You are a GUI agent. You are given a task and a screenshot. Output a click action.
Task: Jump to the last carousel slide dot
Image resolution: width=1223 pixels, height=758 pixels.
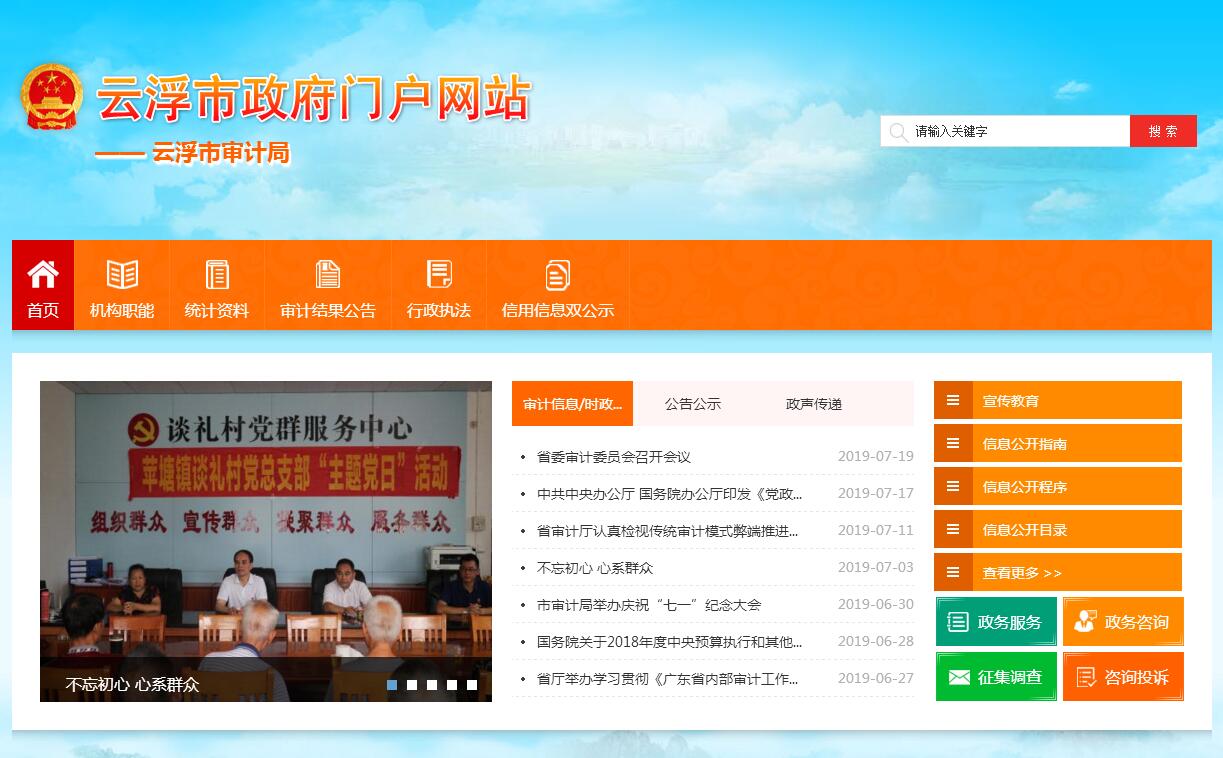tap(472, 685)
